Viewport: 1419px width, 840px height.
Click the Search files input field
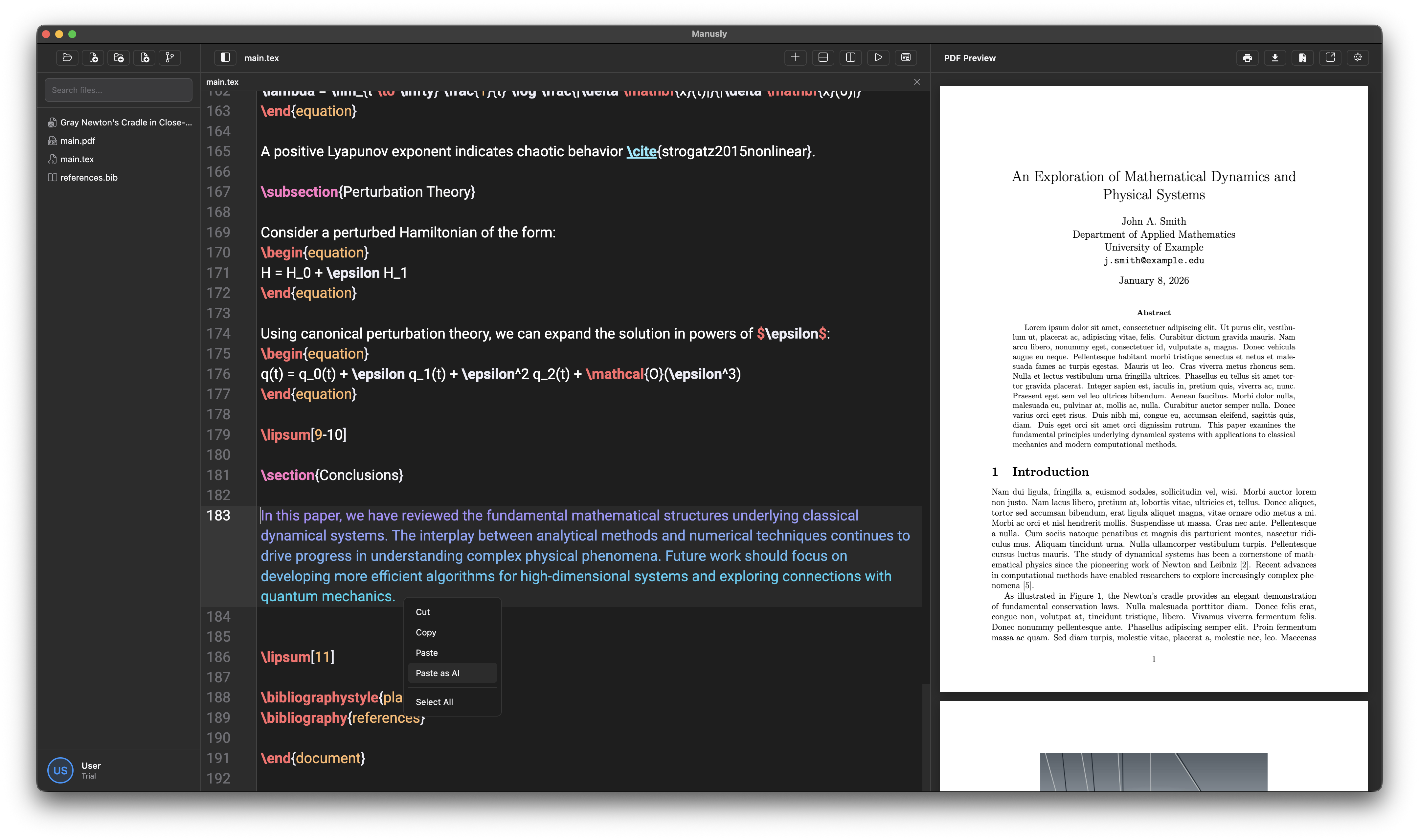(x=118, y=89)
